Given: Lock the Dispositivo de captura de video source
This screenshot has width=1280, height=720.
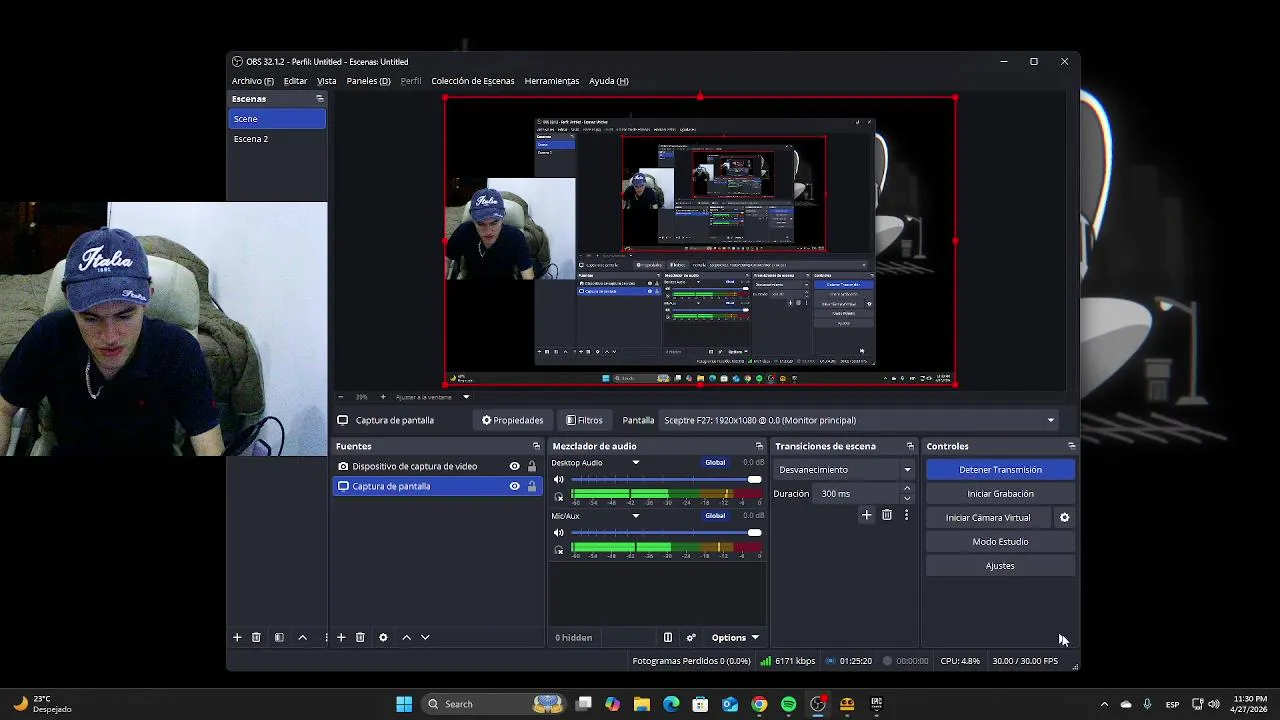Looking at the screenshot, I should pyautogui.click(x=532, y=466).
